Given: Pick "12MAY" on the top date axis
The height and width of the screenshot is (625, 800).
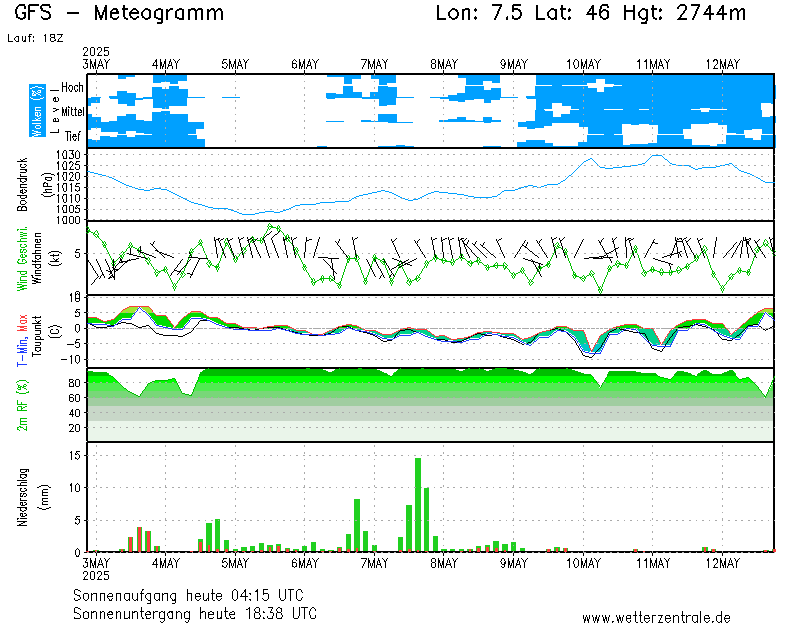Looking at the screenshot, I should (x=723, y=65).
